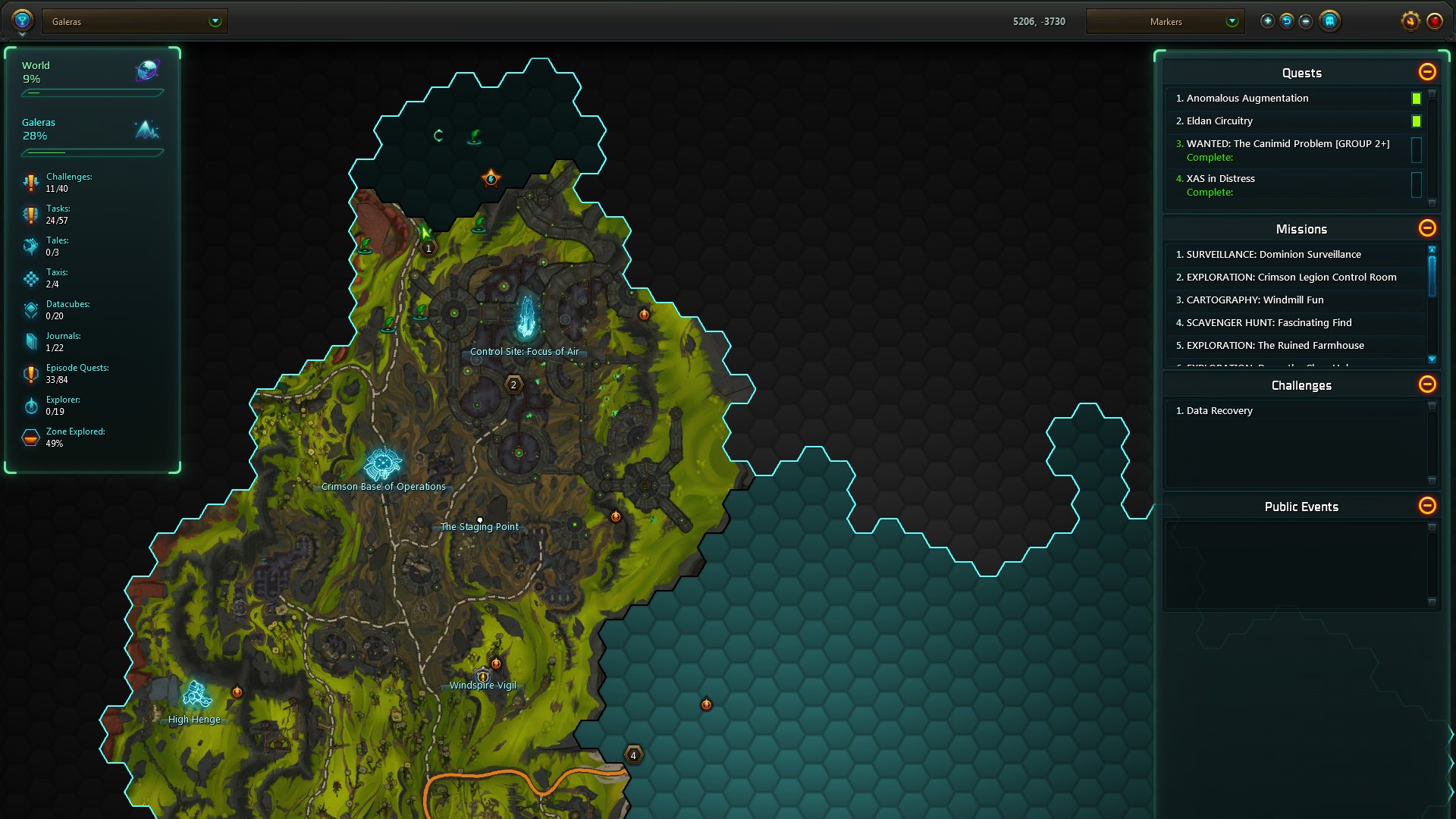Click the Episode Quests stat icon
Image resolution: width=1456 pixels, height=819 pixels.
(30, 374)
